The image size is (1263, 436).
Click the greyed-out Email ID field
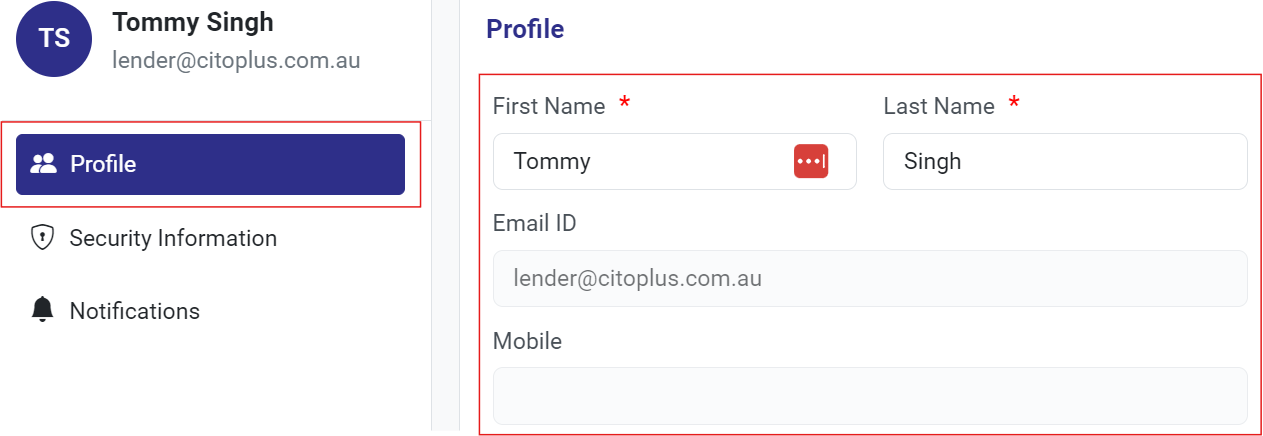[x=869, y=278]
